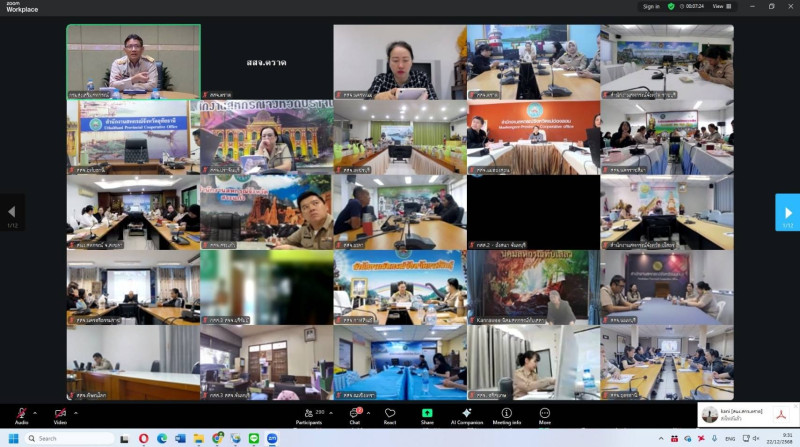This screenshot has height=447, width=800.
Task: Start screen sharing with the Share button
Action: pyautogui.click(x=427, y=414)
